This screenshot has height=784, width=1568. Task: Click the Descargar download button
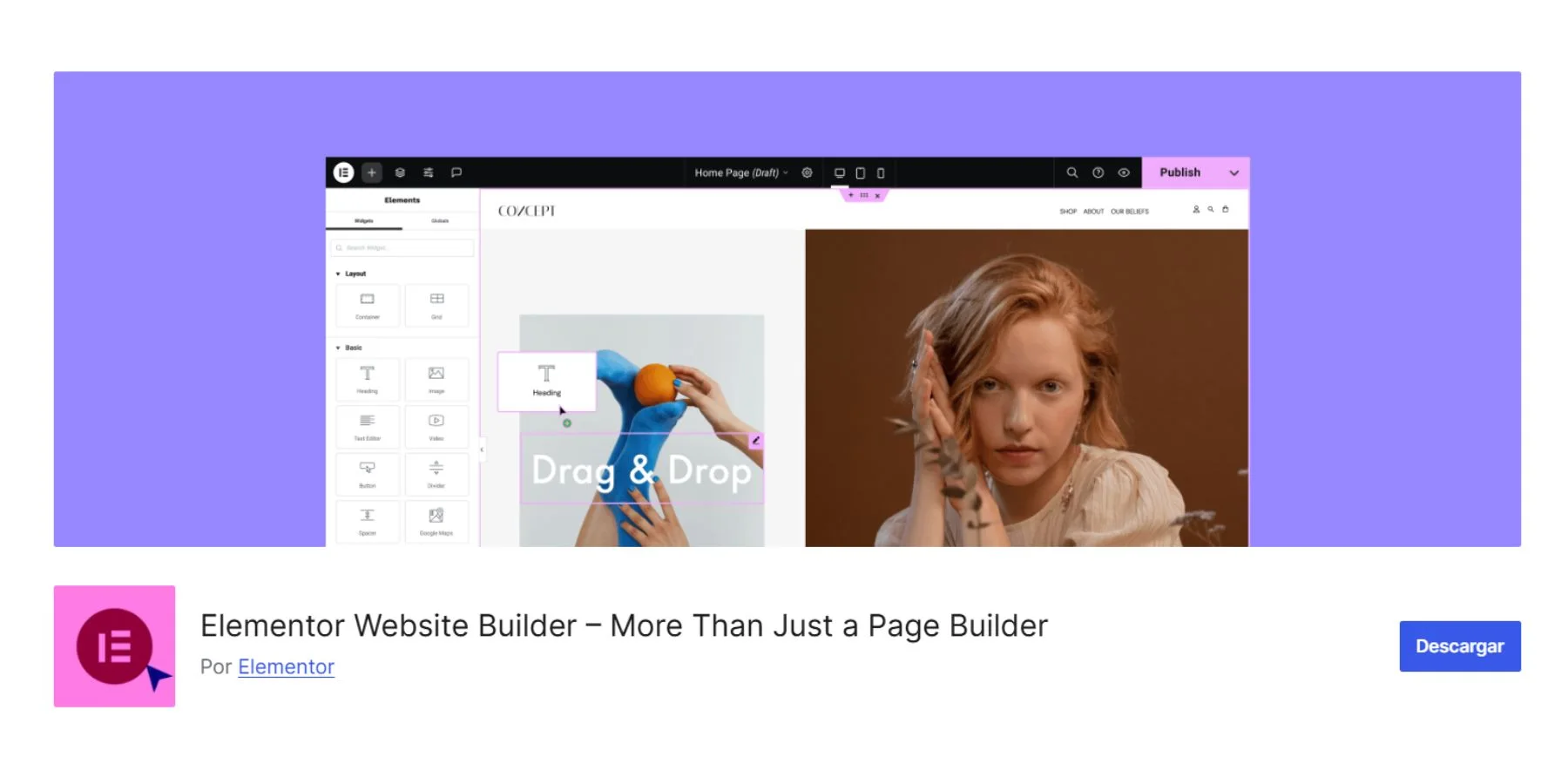(1459, 645)
